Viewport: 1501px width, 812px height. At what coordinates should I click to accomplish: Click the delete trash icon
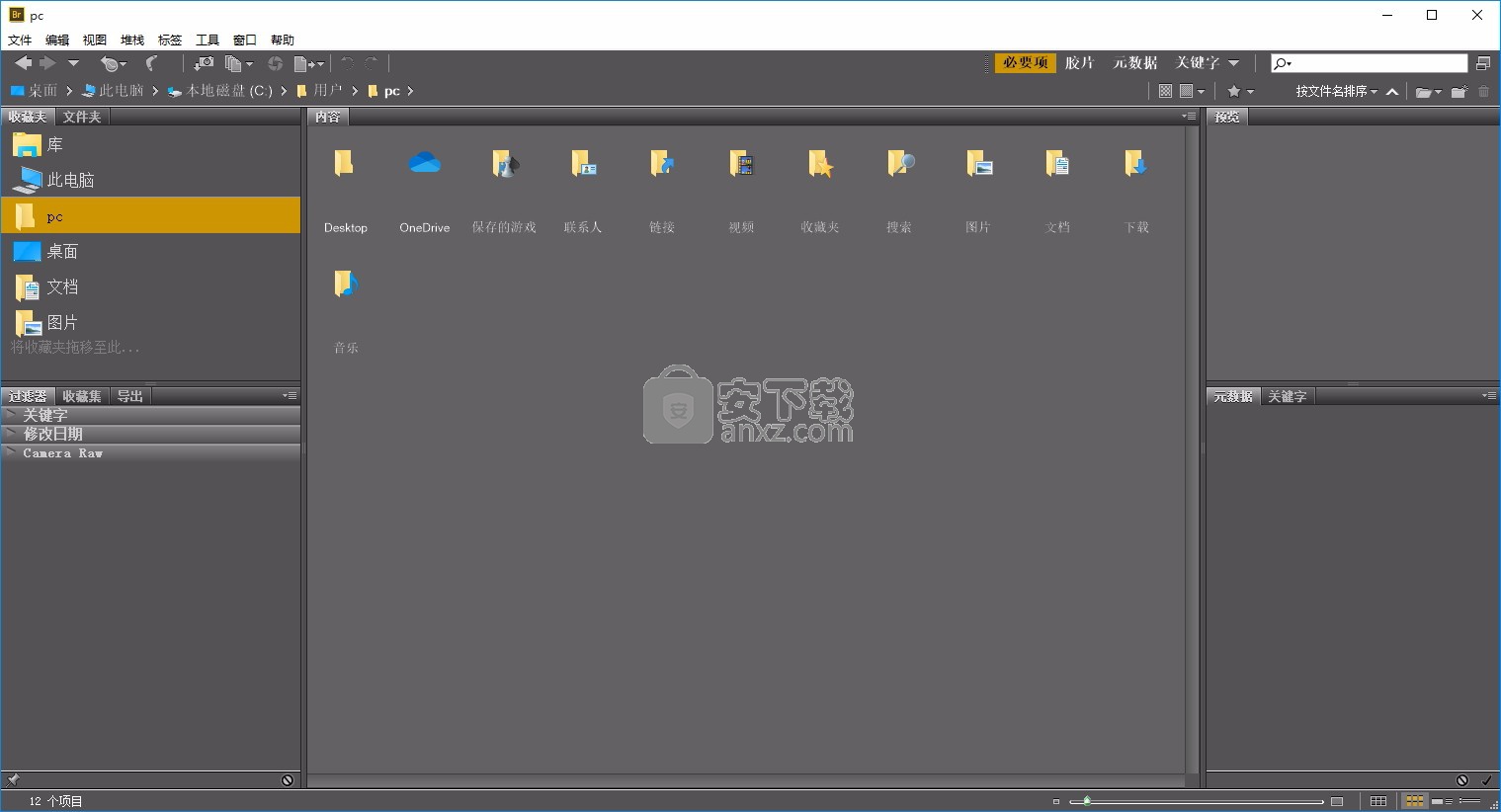[x=1483, y=92]
